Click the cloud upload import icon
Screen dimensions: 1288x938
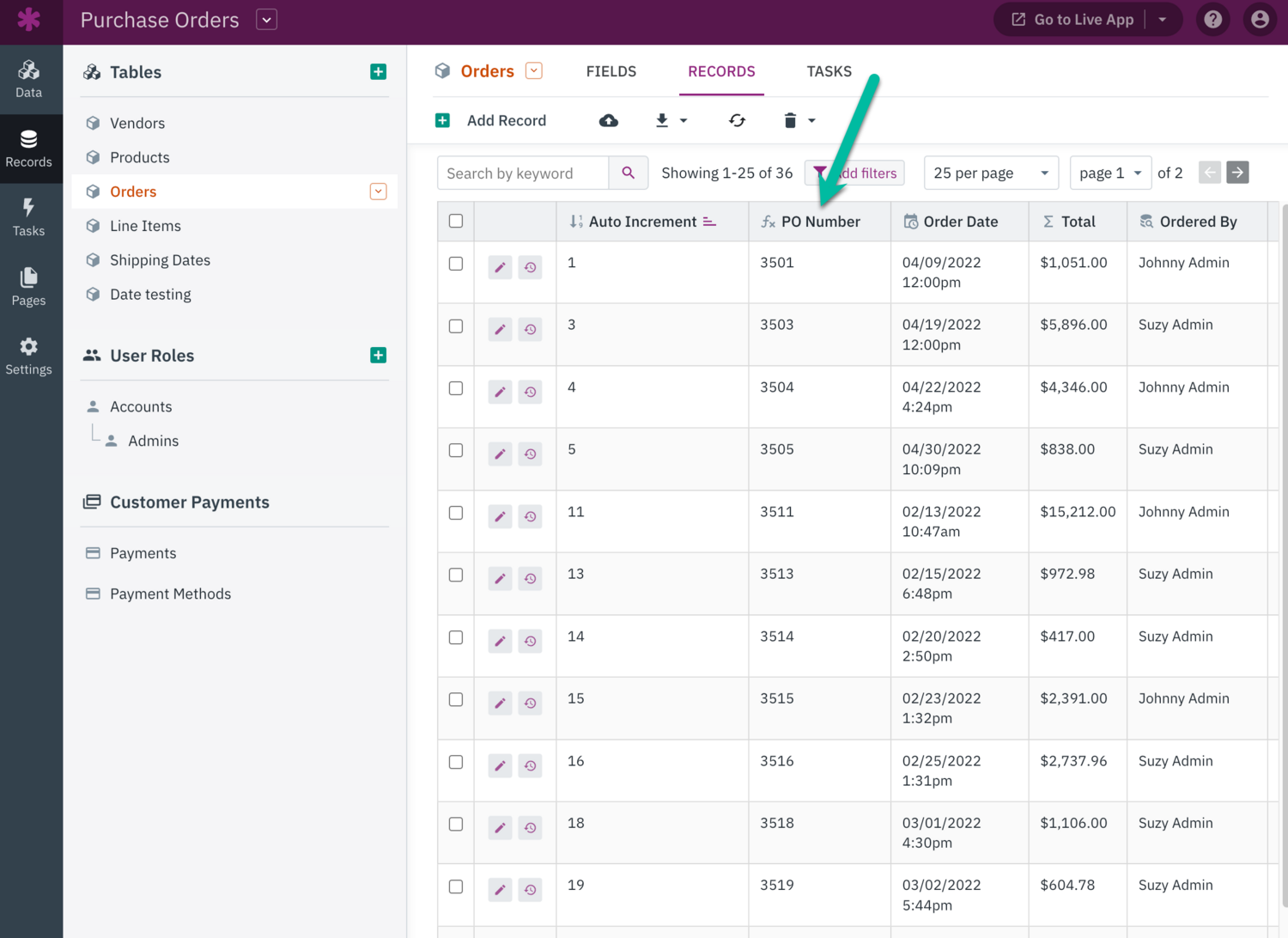608,120
